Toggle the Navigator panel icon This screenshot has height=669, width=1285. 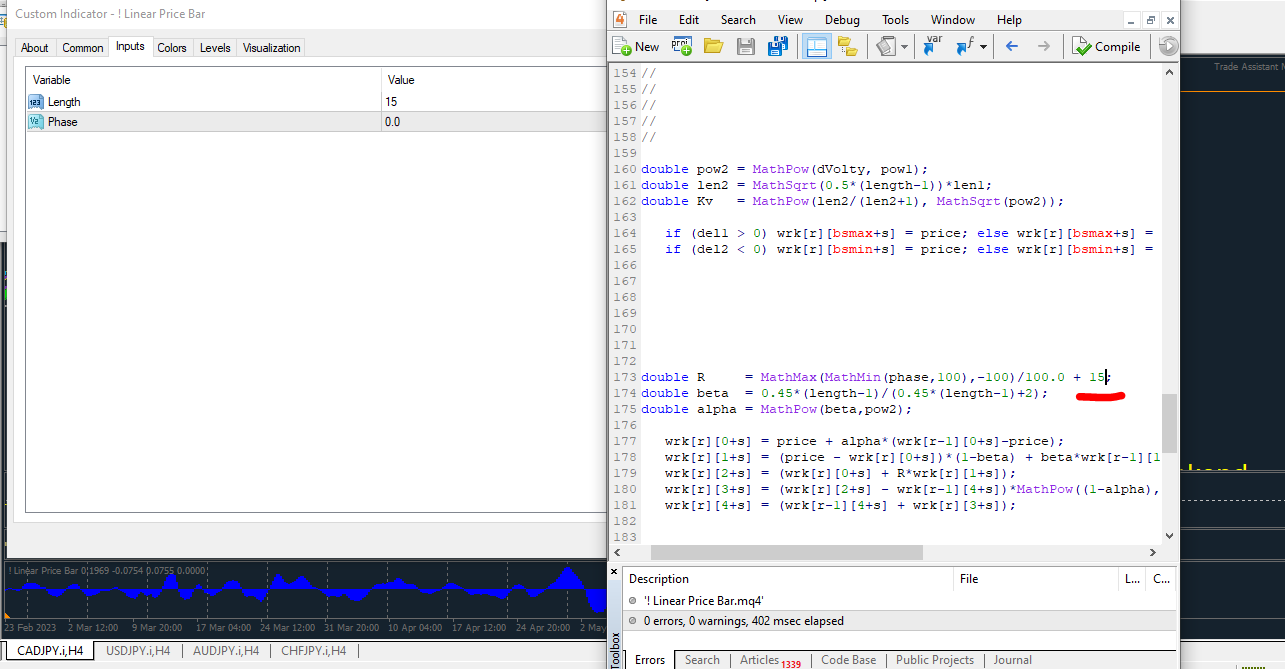click(816, 46)
